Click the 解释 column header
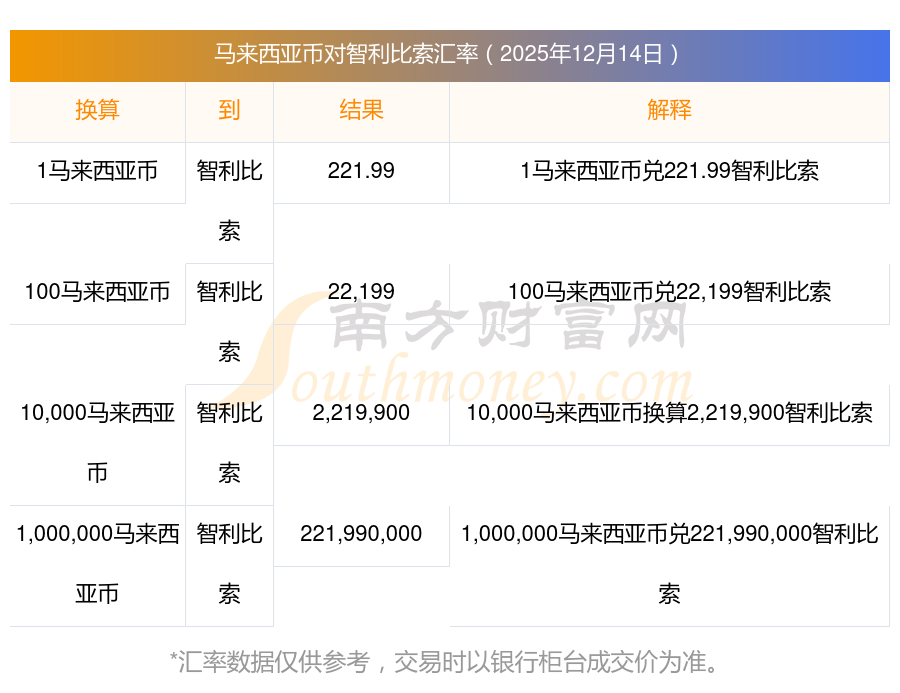 point(669,111)
